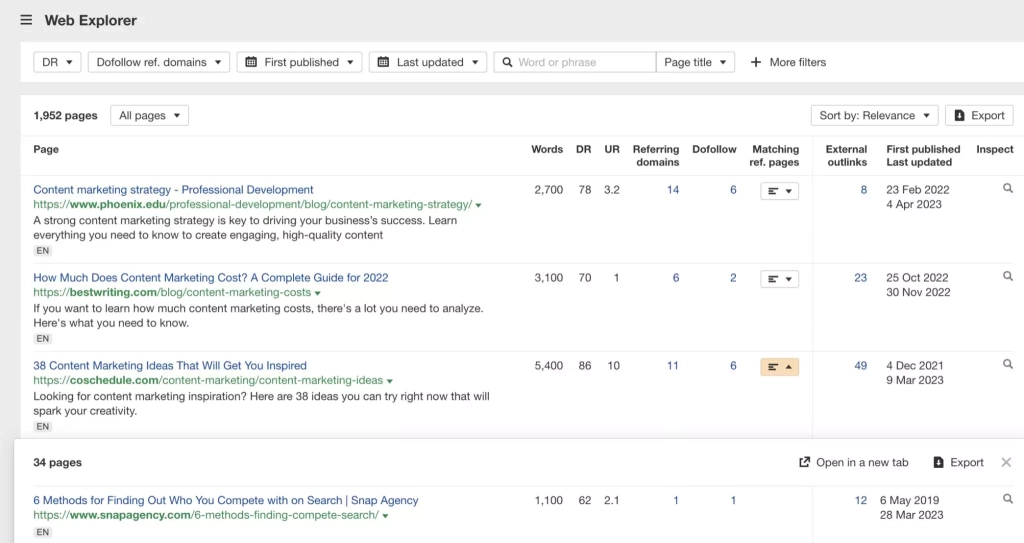Click external outlinks value 12 for snapagency.com
The width and height of the screenshot is (1024, 543).
861,500
